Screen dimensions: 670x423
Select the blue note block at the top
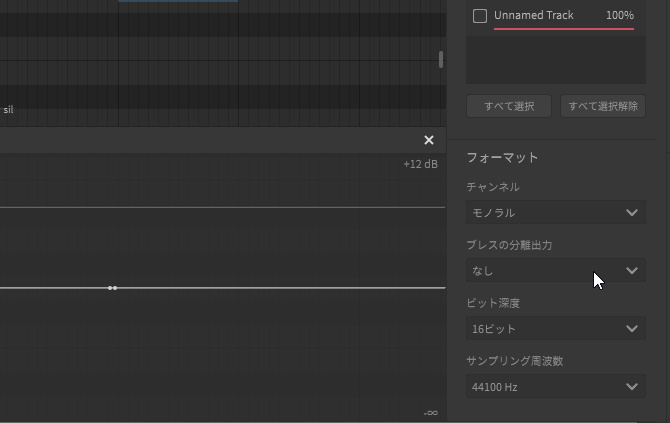[178, 1]
